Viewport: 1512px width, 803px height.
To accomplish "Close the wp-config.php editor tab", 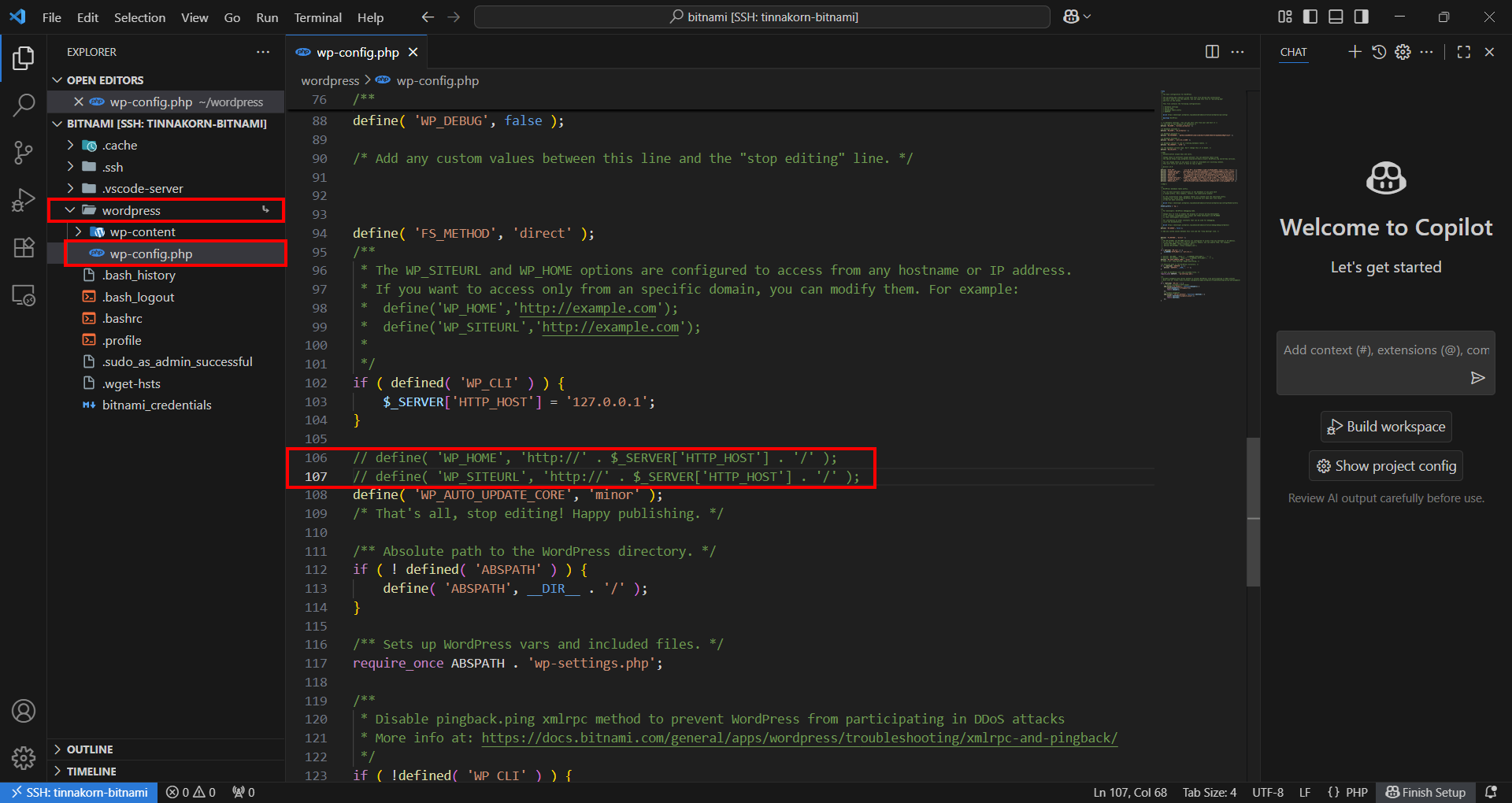I will click(413, 52).
